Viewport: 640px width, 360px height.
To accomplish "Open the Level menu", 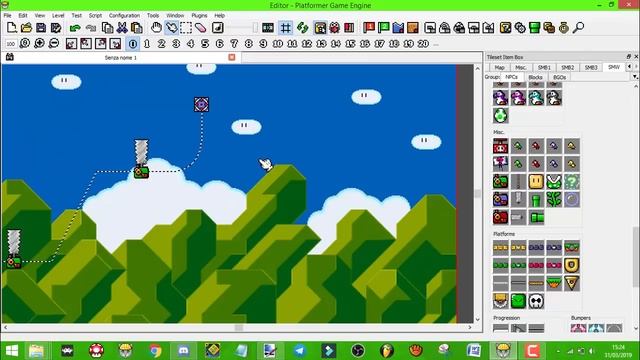I will pyautogui.click(x=58, y=15).
